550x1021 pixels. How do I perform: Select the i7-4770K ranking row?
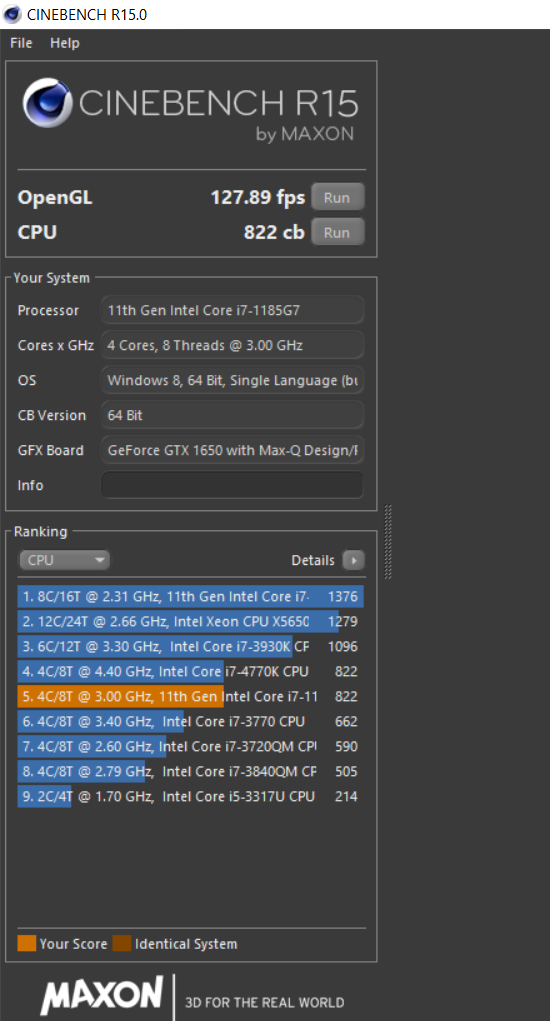[x=190, y=671]
